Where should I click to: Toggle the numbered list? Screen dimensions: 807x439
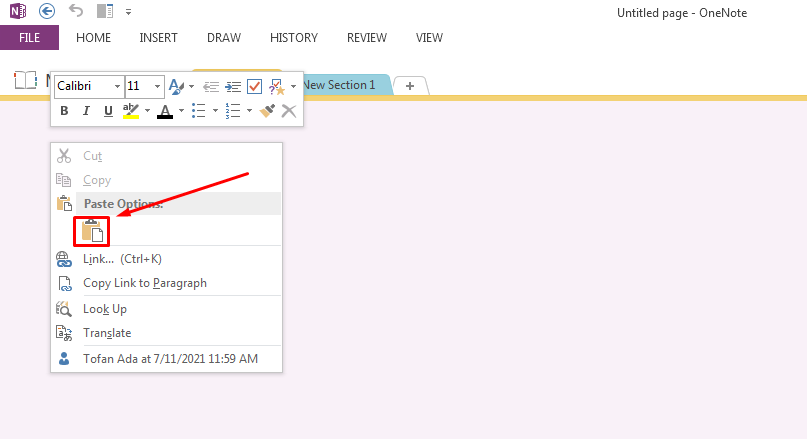point(233,111)
